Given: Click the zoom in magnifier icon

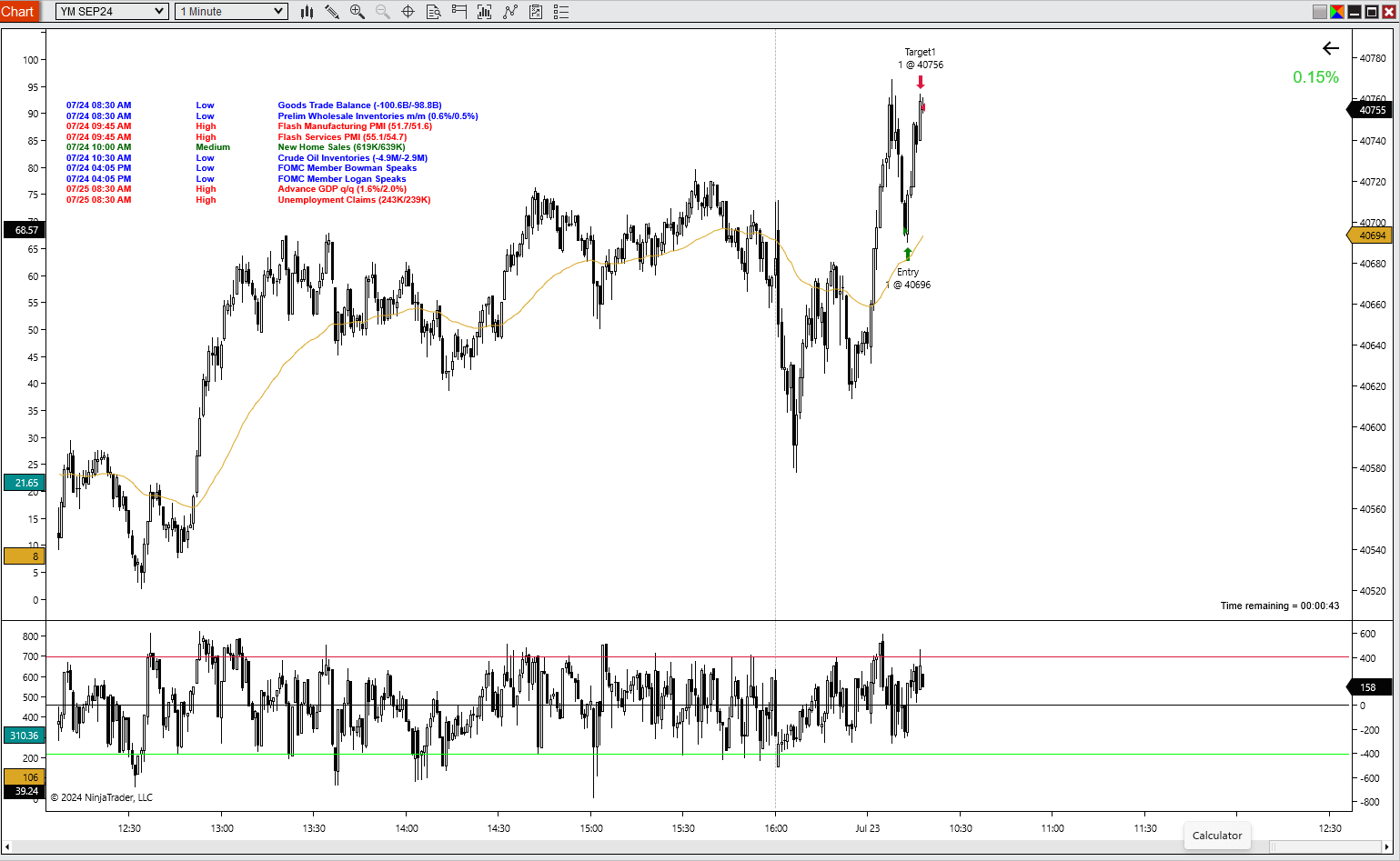Looking at the screenshot, I should [x=358, y=12].
